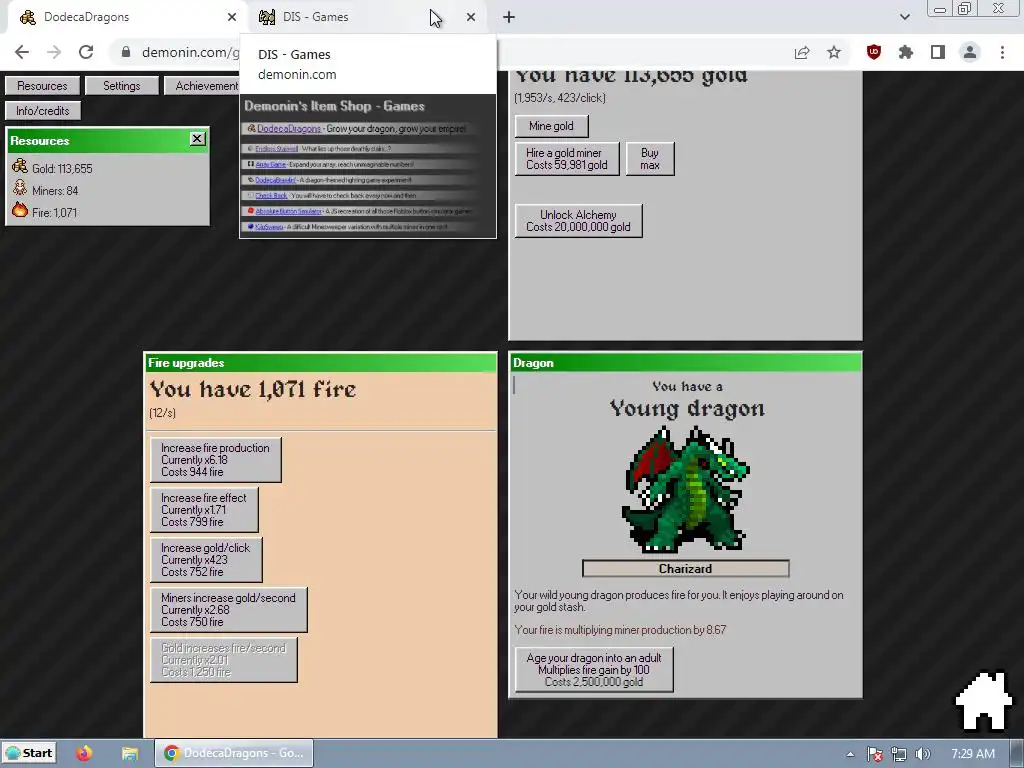Hire a gold miner for 59,981 gold
Screen dimensions: 1024x768
(x=567, y=159)
